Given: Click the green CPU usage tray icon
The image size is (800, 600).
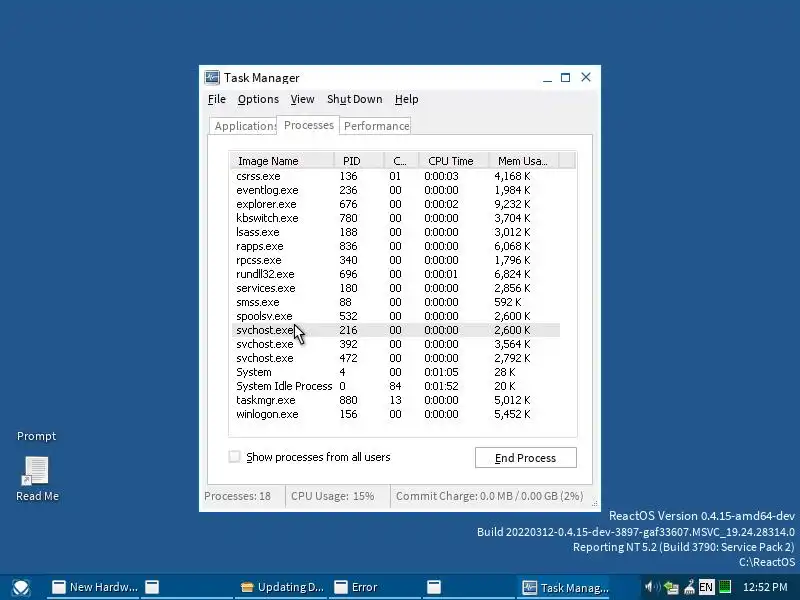Looking at the screenshot, I should tap(724, 587).
